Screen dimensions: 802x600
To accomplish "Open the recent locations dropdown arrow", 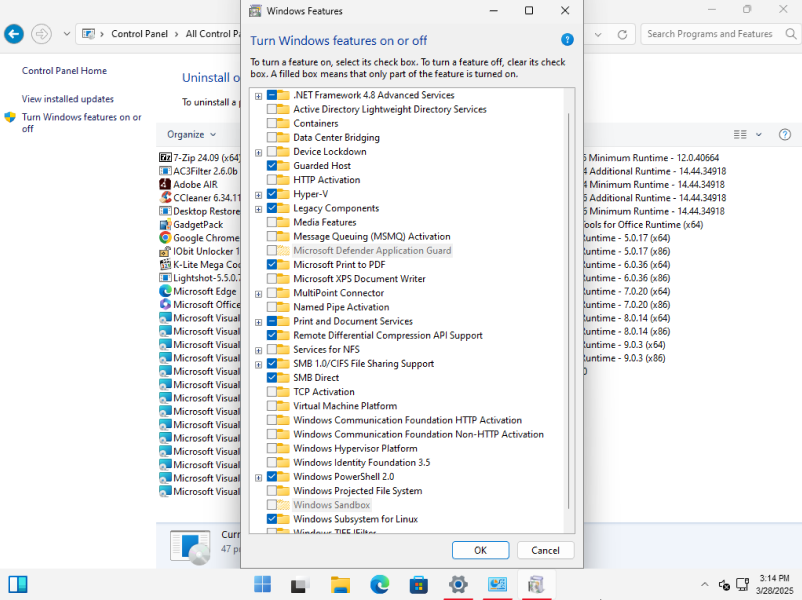I will (66, 34).
